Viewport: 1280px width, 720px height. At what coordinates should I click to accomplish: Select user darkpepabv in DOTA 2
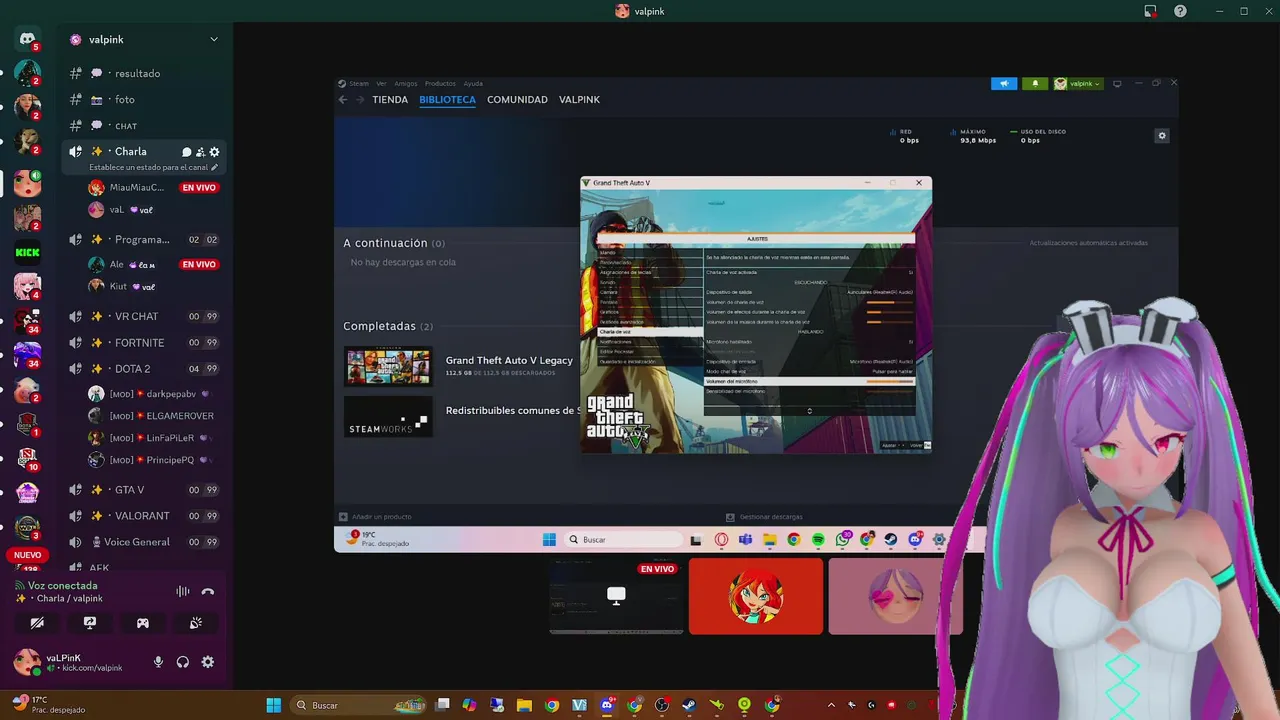pos(150,394)
